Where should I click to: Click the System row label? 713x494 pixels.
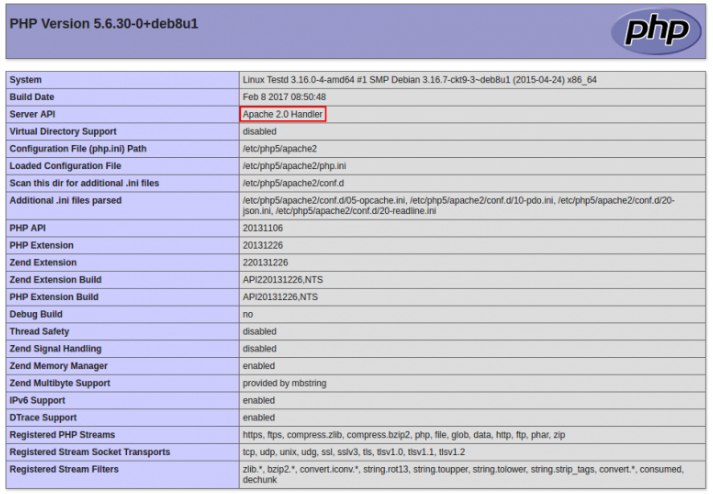click(27, 79)
